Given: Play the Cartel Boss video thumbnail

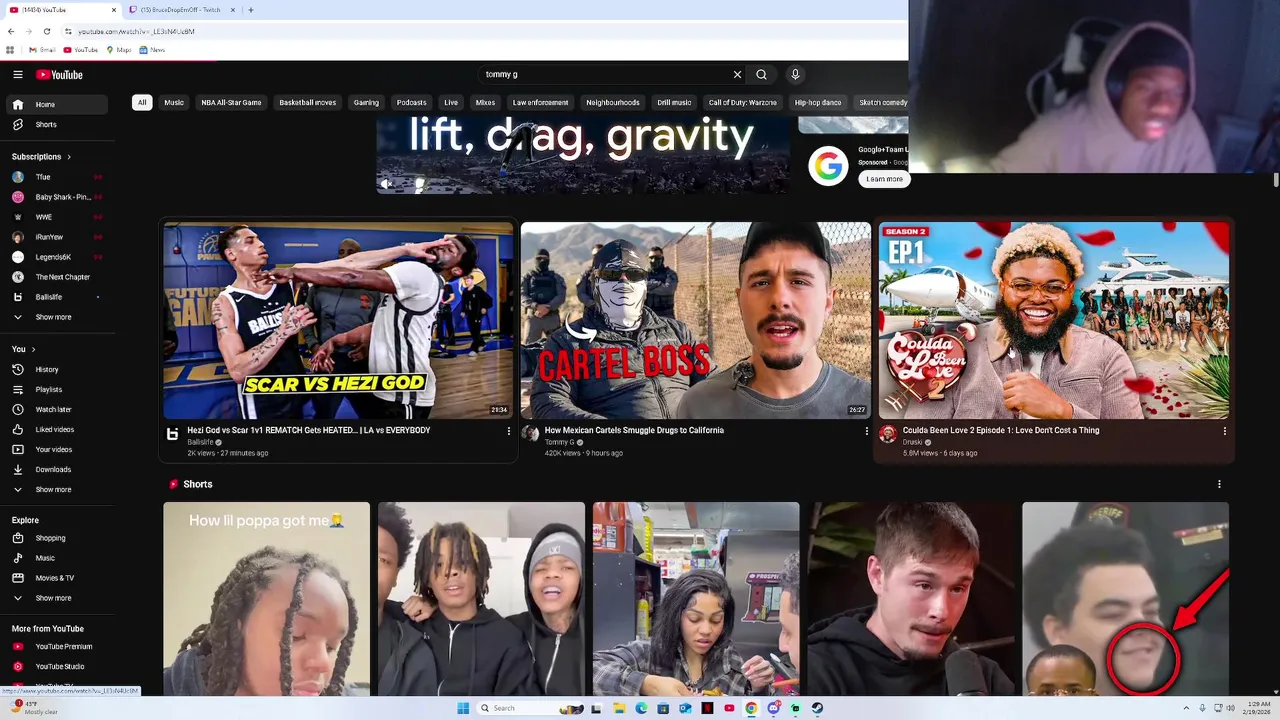Looking at the screenshot, I should pos(696,320).
